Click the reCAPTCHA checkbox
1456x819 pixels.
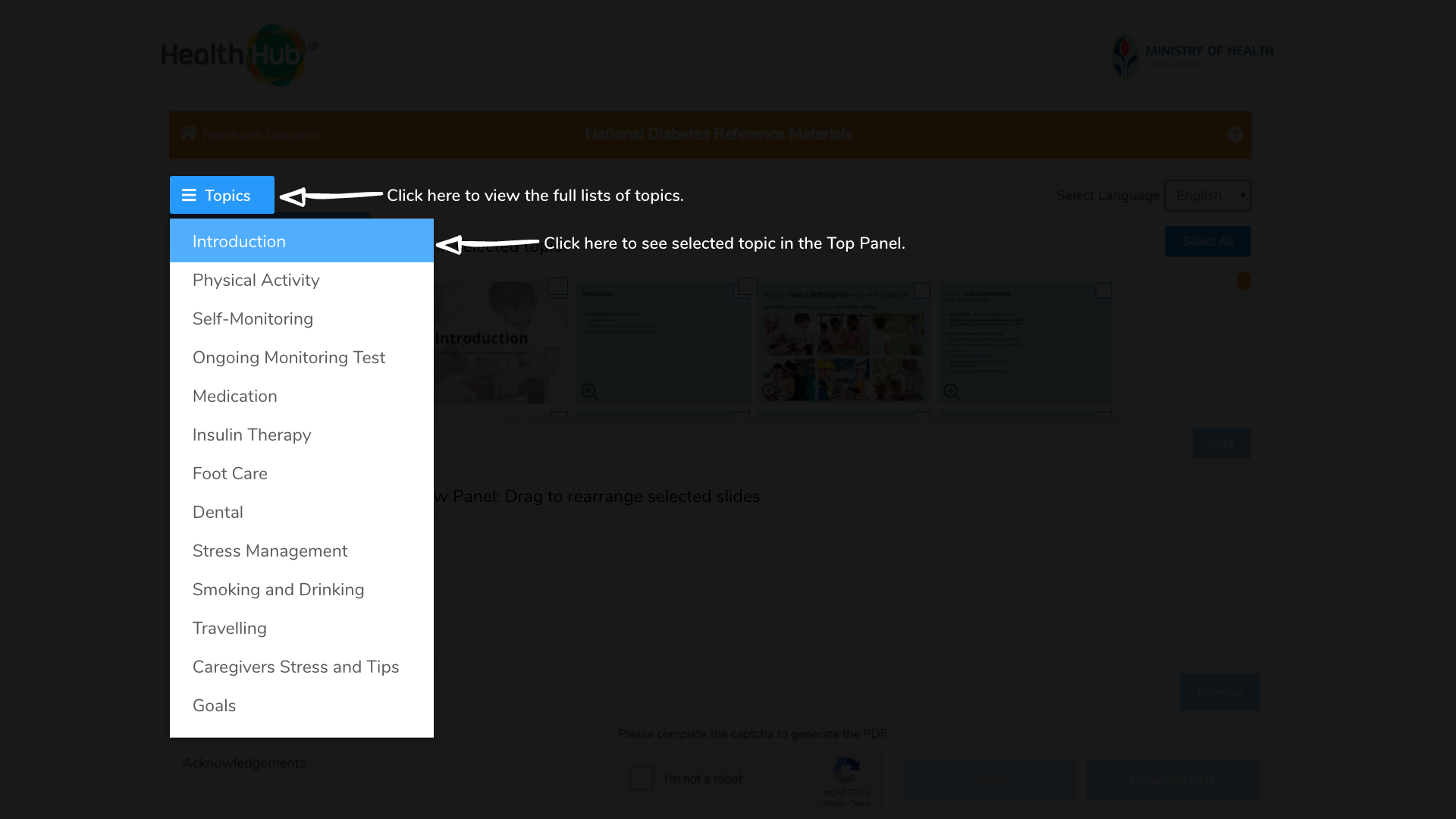641,778
